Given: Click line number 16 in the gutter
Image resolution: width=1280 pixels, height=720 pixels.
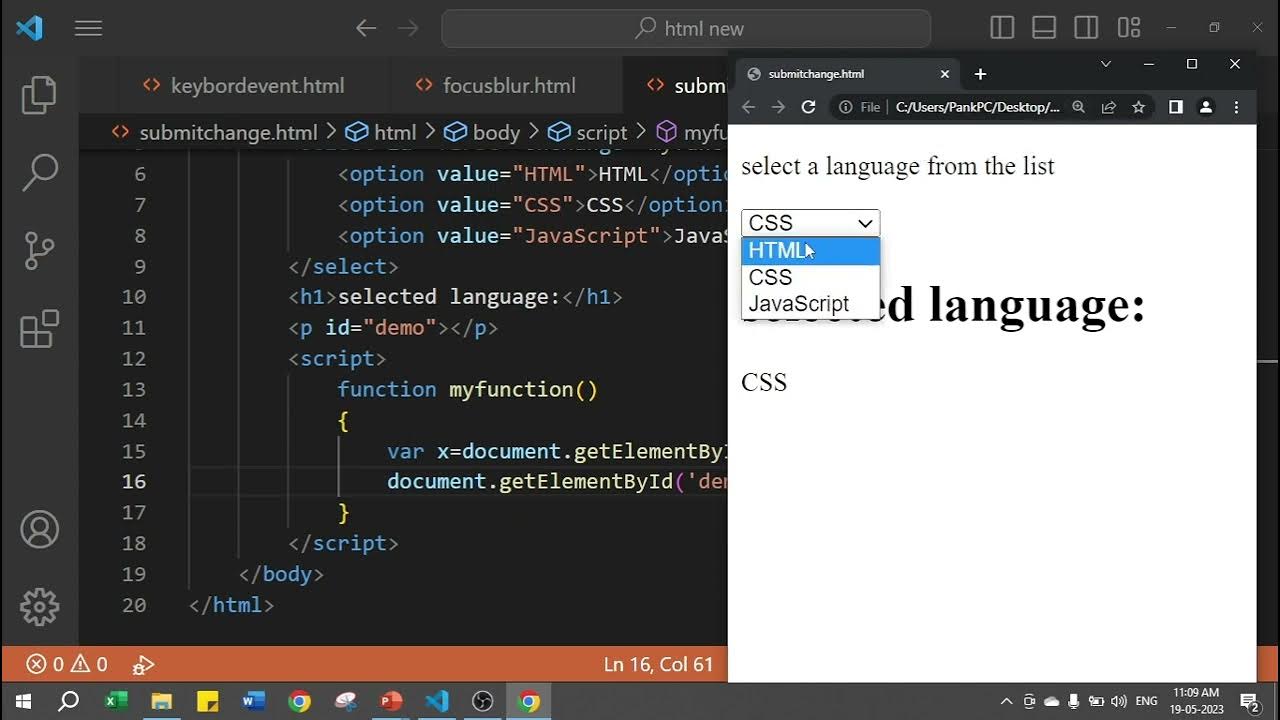Looking at the screenshot, I should [134, 481].
